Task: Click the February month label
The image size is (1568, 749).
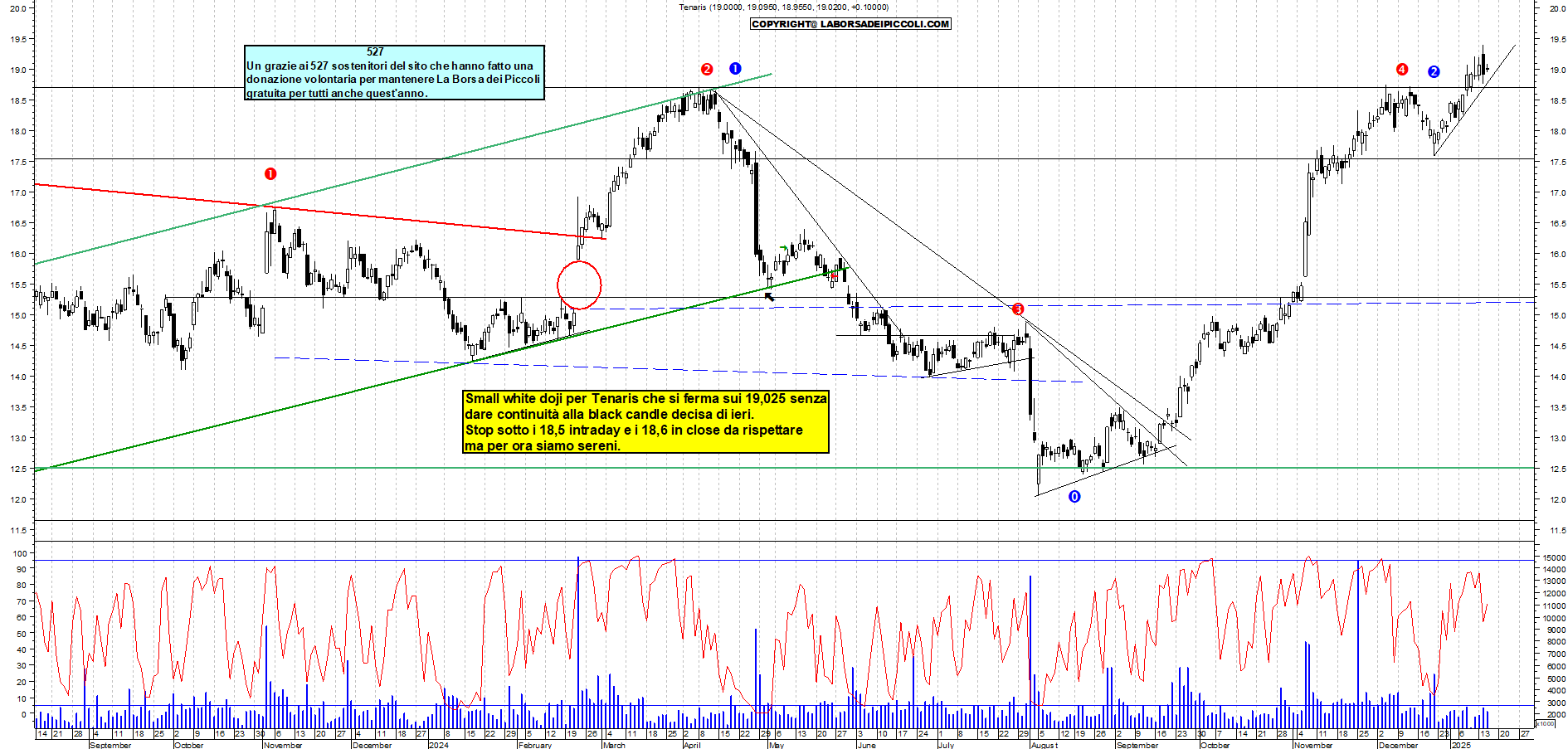Action: (535, 745)
